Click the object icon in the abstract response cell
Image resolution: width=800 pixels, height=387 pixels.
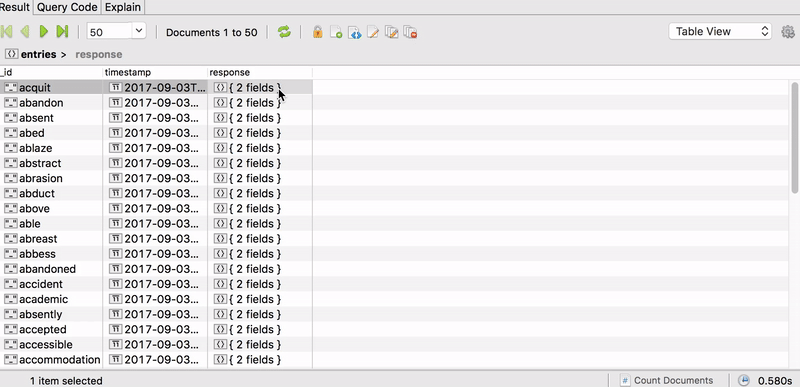(x=220, y=163)
